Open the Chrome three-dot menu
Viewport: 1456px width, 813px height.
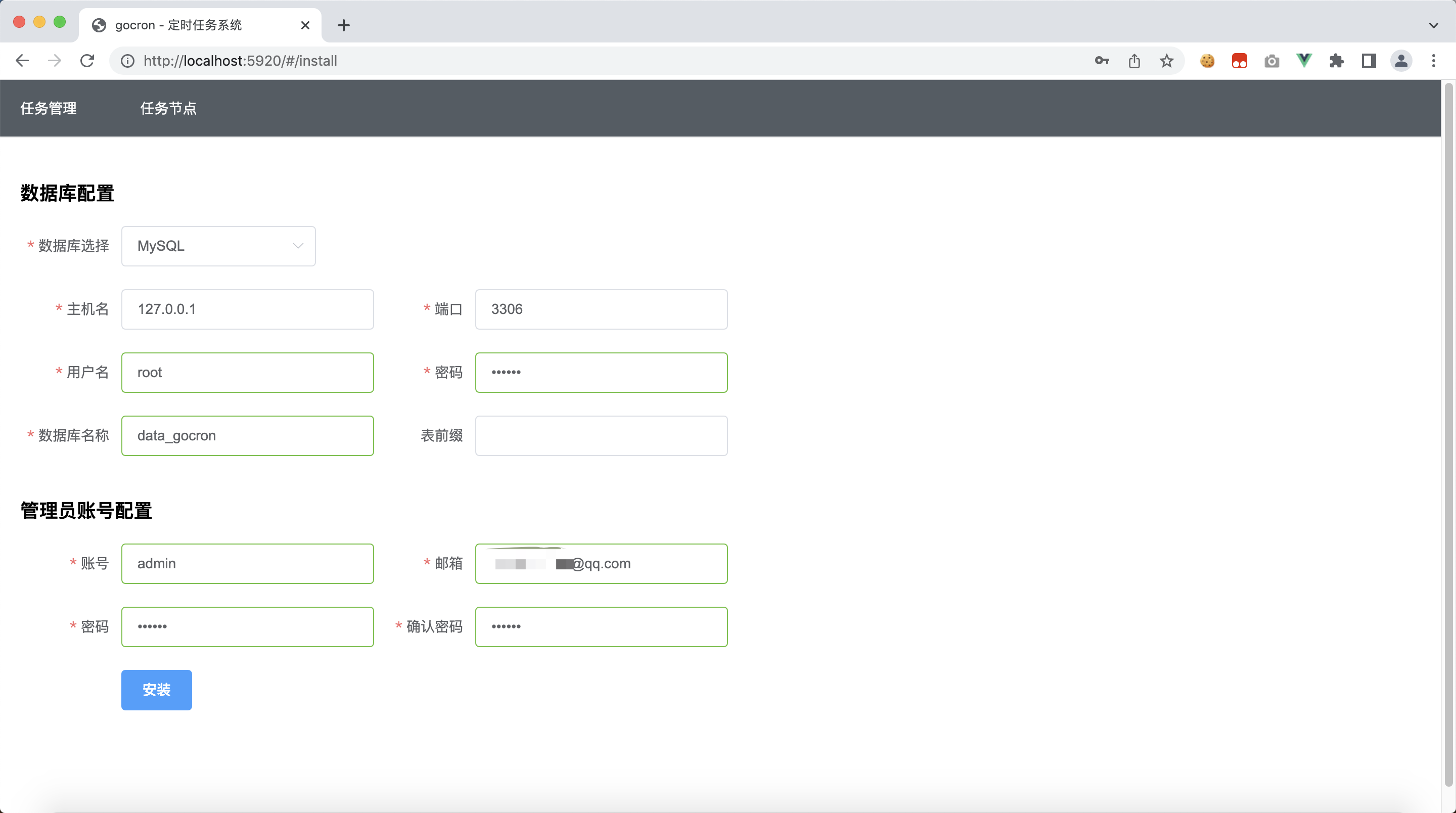pyautogui.click(x=1433, y=61)
